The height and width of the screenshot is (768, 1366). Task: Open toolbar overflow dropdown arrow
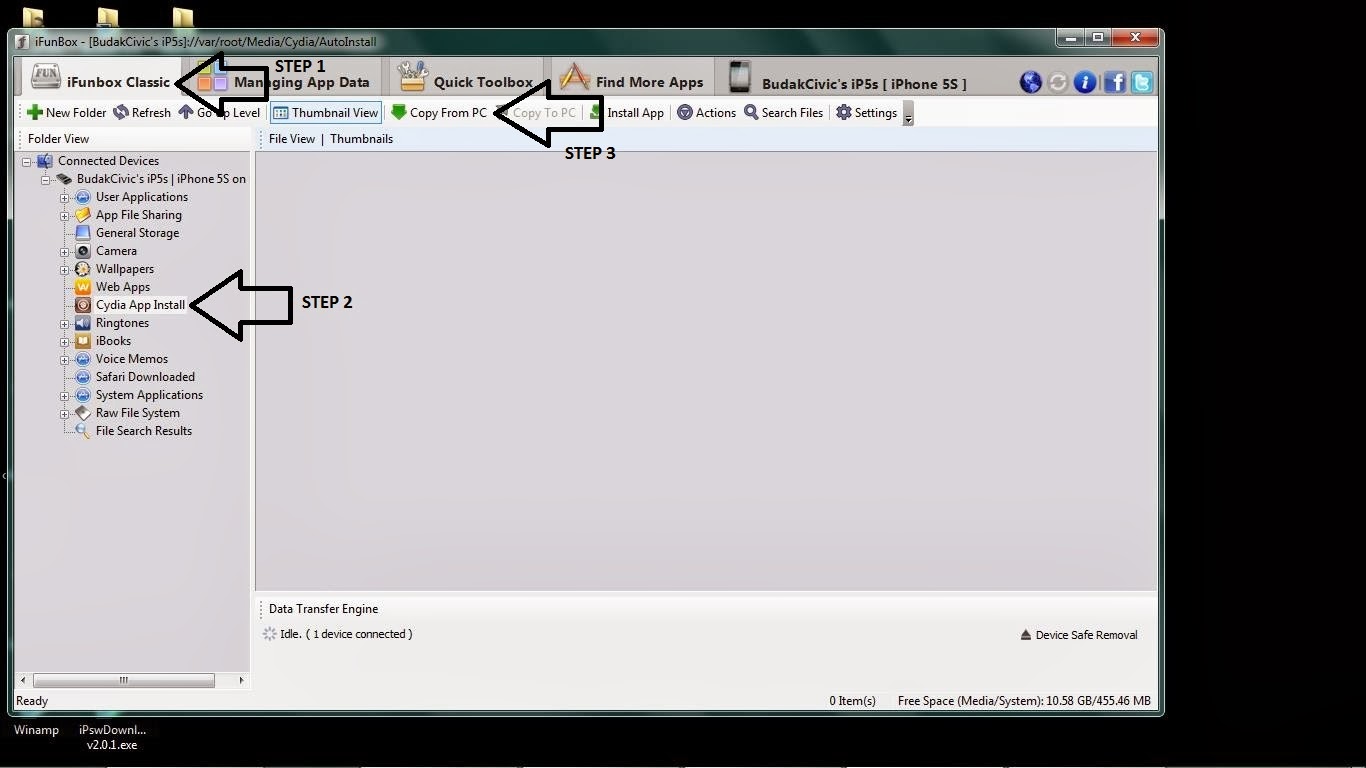click(908, 113)
